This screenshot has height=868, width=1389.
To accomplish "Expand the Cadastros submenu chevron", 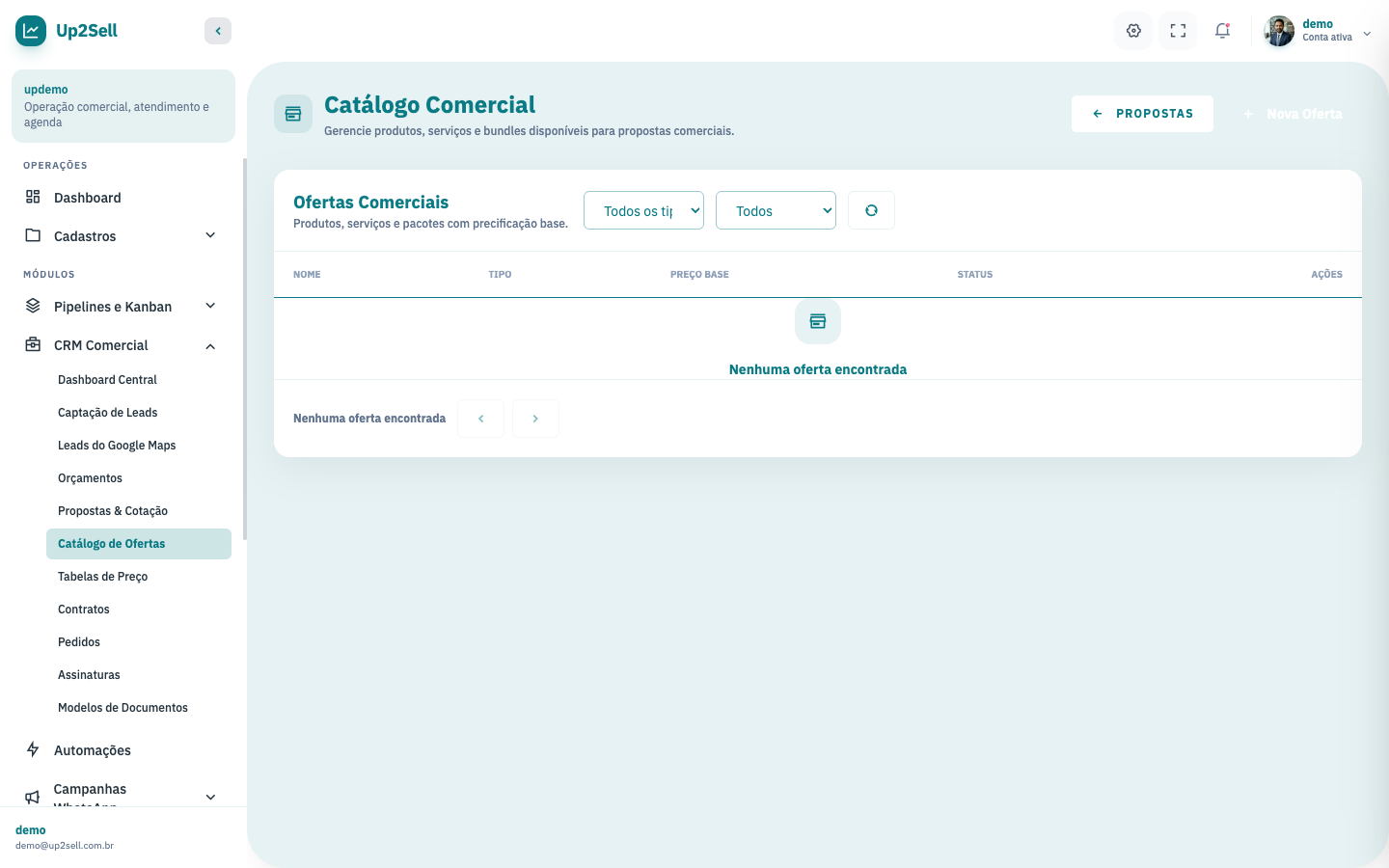I will click(x=210, y=235).
